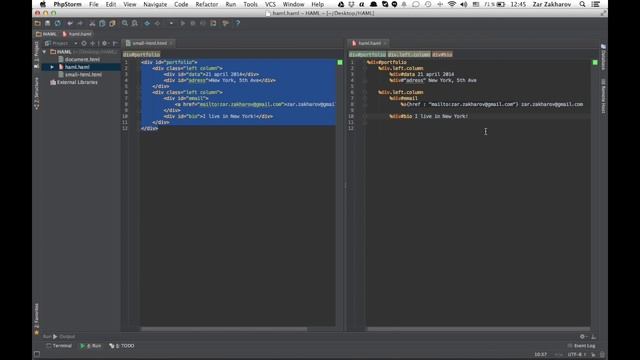Click the Synchronize toolbar icon

click(58, 24)
